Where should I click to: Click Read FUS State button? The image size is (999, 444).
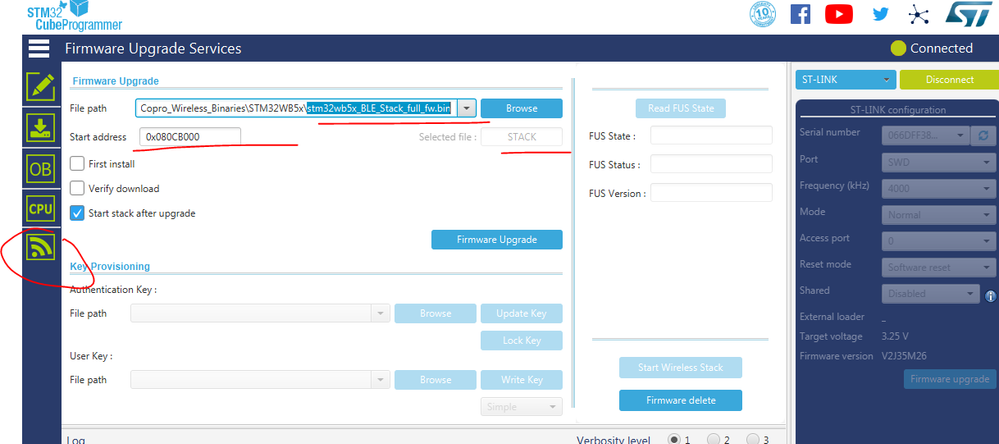pos(680,108)
